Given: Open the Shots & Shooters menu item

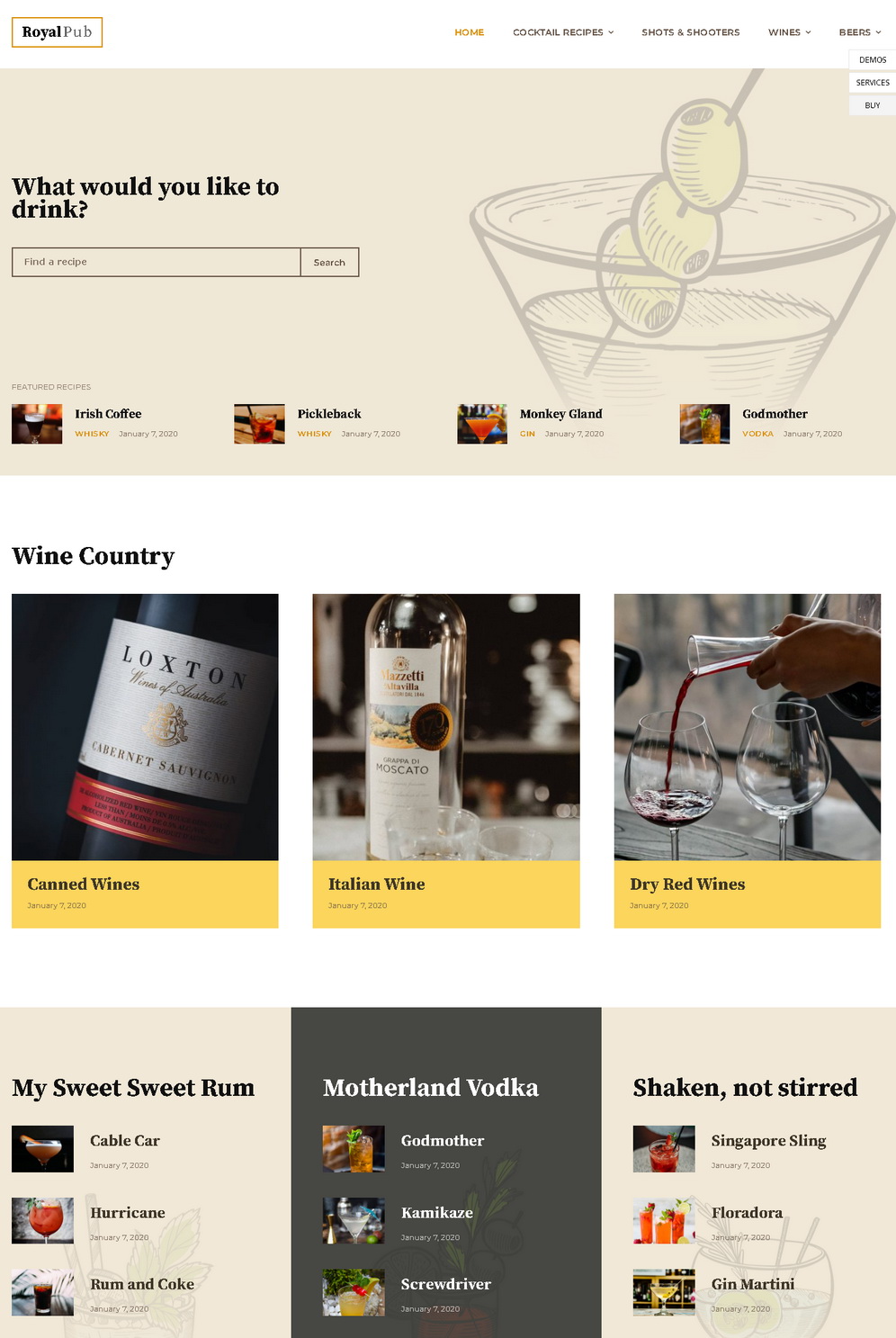Looking at the screenshot, I should click(691, 32).
